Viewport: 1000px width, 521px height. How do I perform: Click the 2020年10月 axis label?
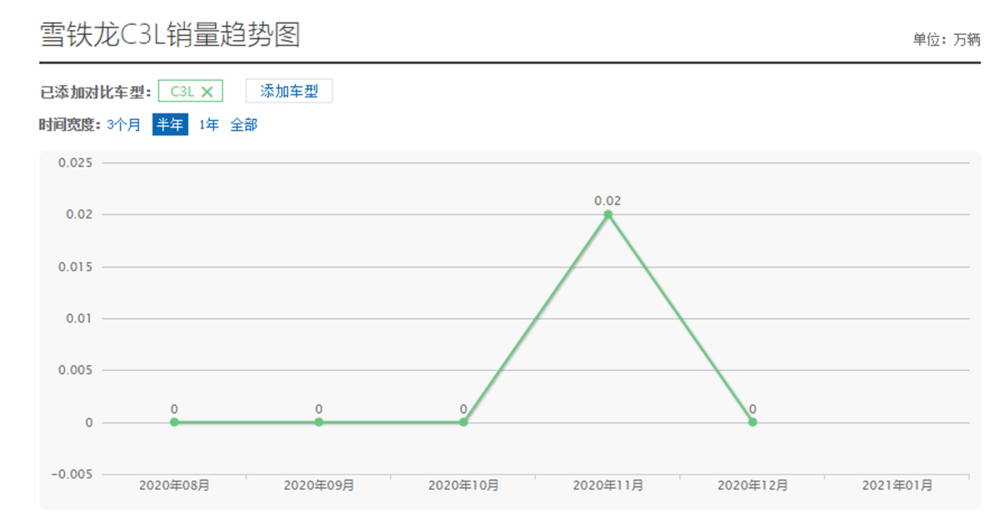[x=464, y=486]
